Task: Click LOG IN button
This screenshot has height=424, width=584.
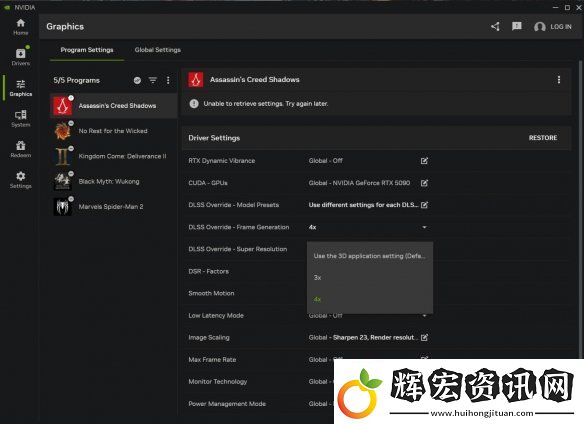Action: coord(561,26)
